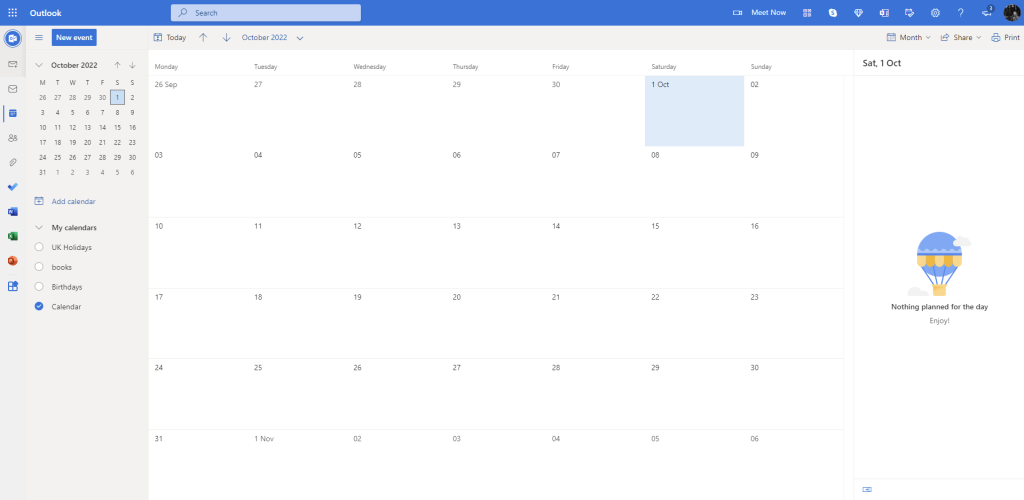Screen dimensions: 1024x500
Task: Click mini calendar previous month arrow
Action: 118,65
